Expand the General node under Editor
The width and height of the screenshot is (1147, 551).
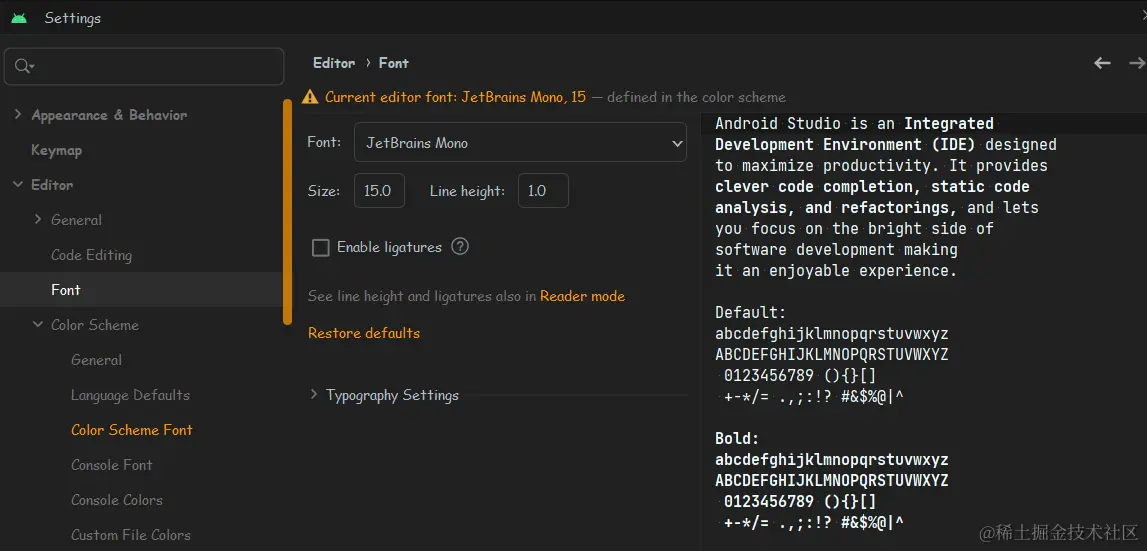click(x=38, y=220)
